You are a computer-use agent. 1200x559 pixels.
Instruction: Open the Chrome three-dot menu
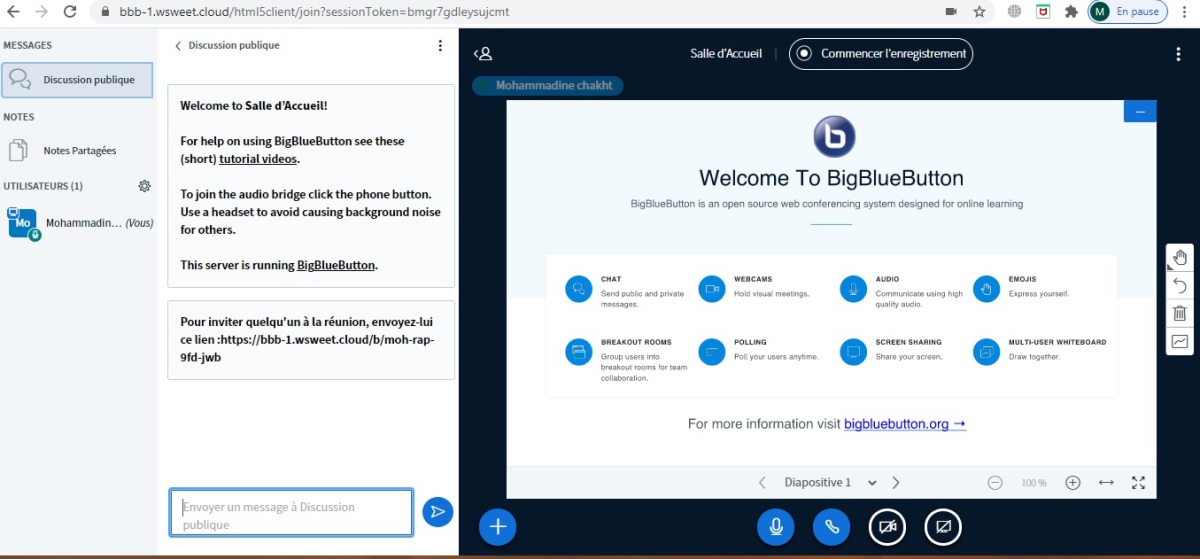1184,12
